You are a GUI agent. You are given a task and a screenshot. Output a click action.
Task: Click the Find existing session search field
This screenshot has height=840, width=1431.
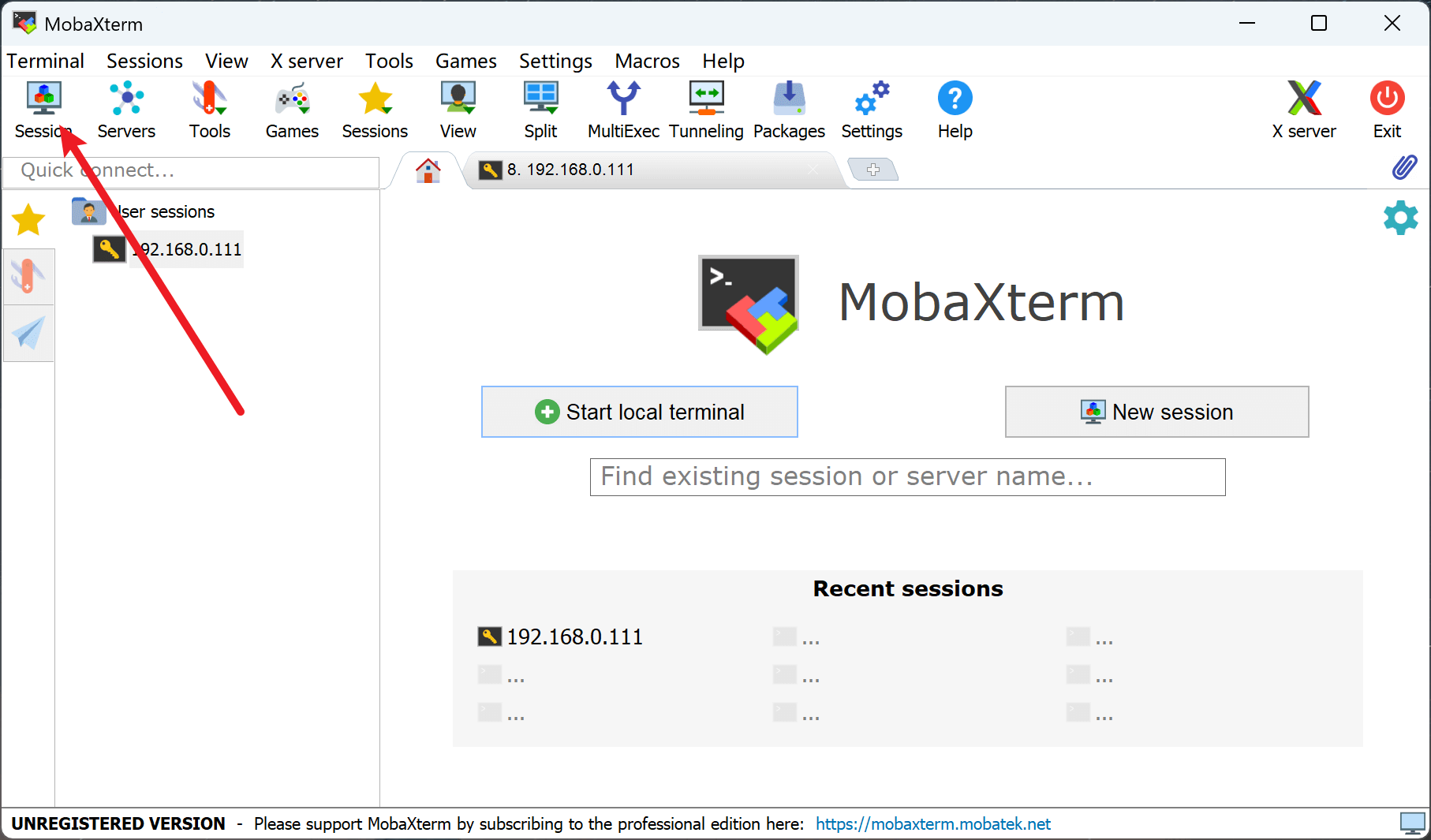(x=907, y=477)
